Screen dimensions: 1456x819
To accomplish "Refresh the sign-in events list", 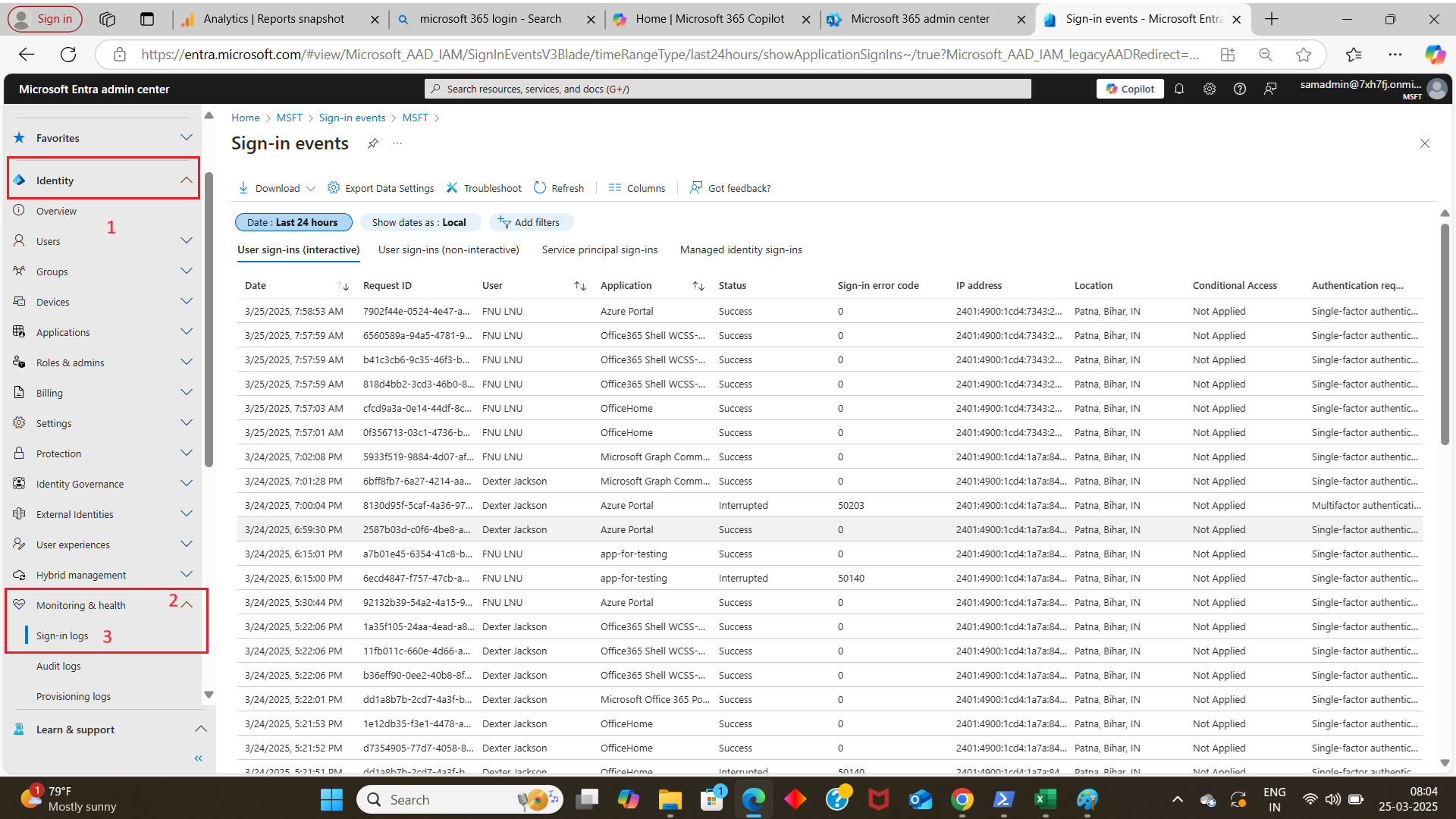I will [559, 187].
